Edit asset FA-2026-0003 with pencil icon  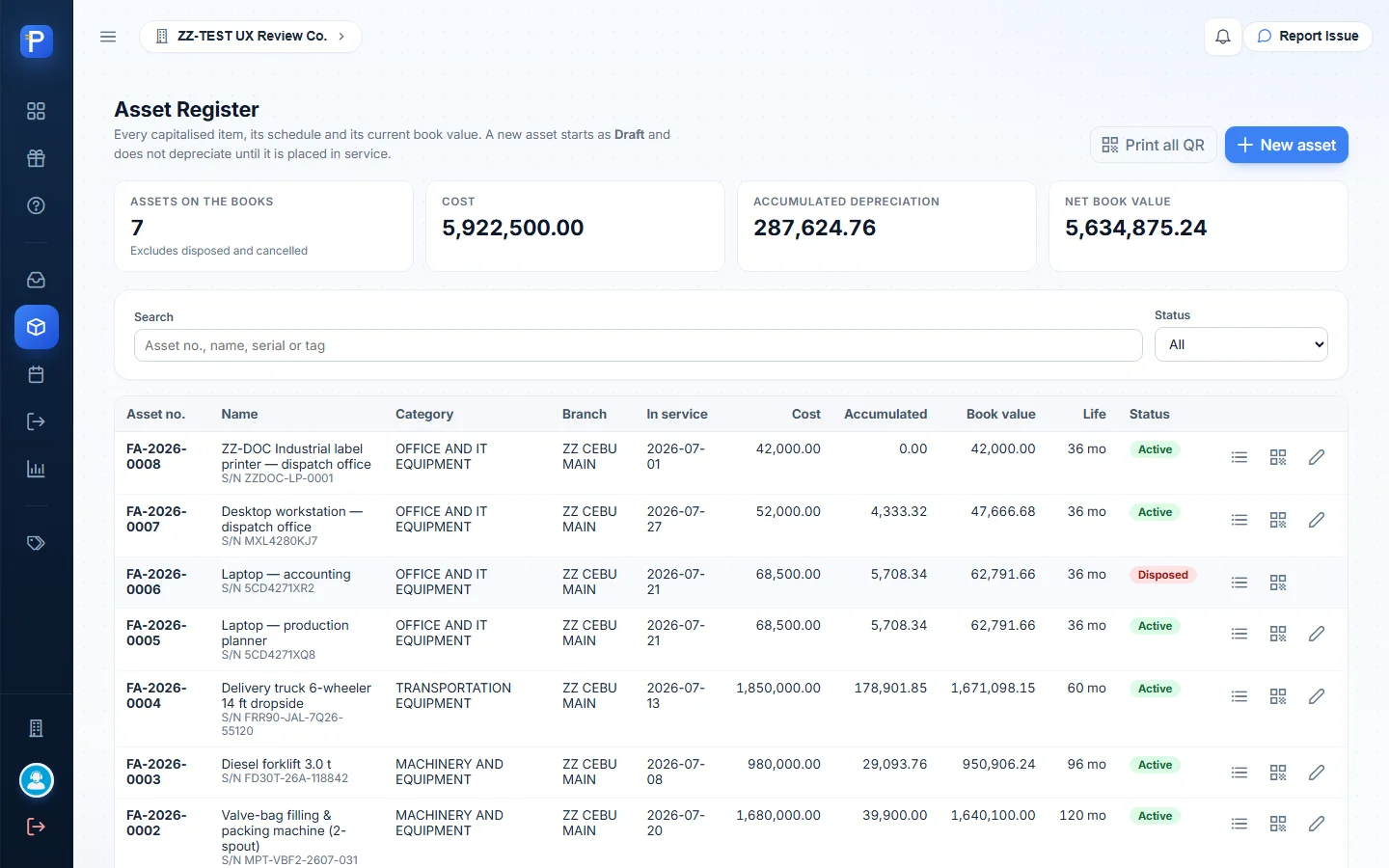(x=1317, y=773)
